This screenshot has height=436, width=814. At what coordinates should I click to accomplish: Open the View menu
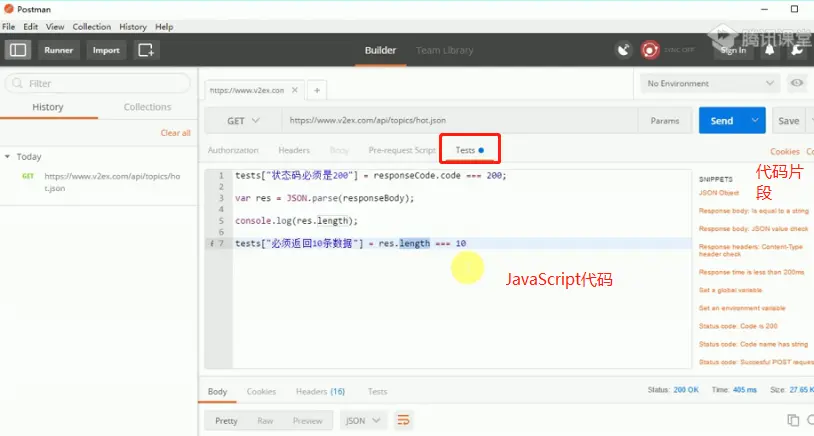click(55, 26)
